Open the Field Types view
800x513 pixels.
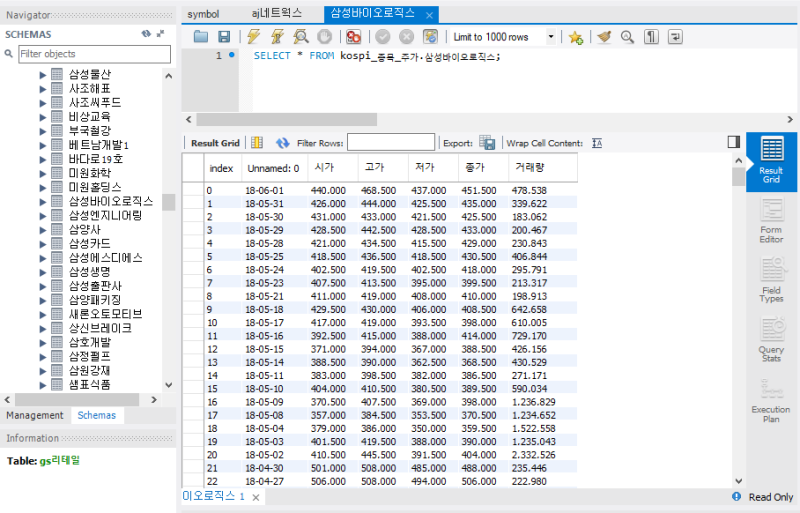[x=771, y=280]
